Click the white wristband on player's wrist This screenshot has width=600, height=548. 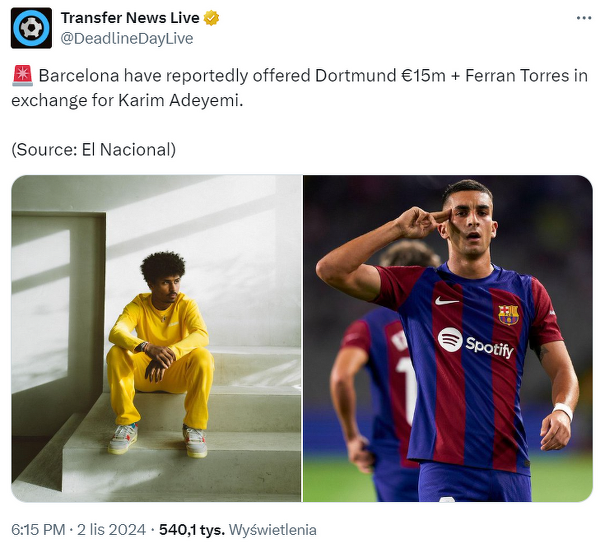pyautogui.click(x=563, y=411)
